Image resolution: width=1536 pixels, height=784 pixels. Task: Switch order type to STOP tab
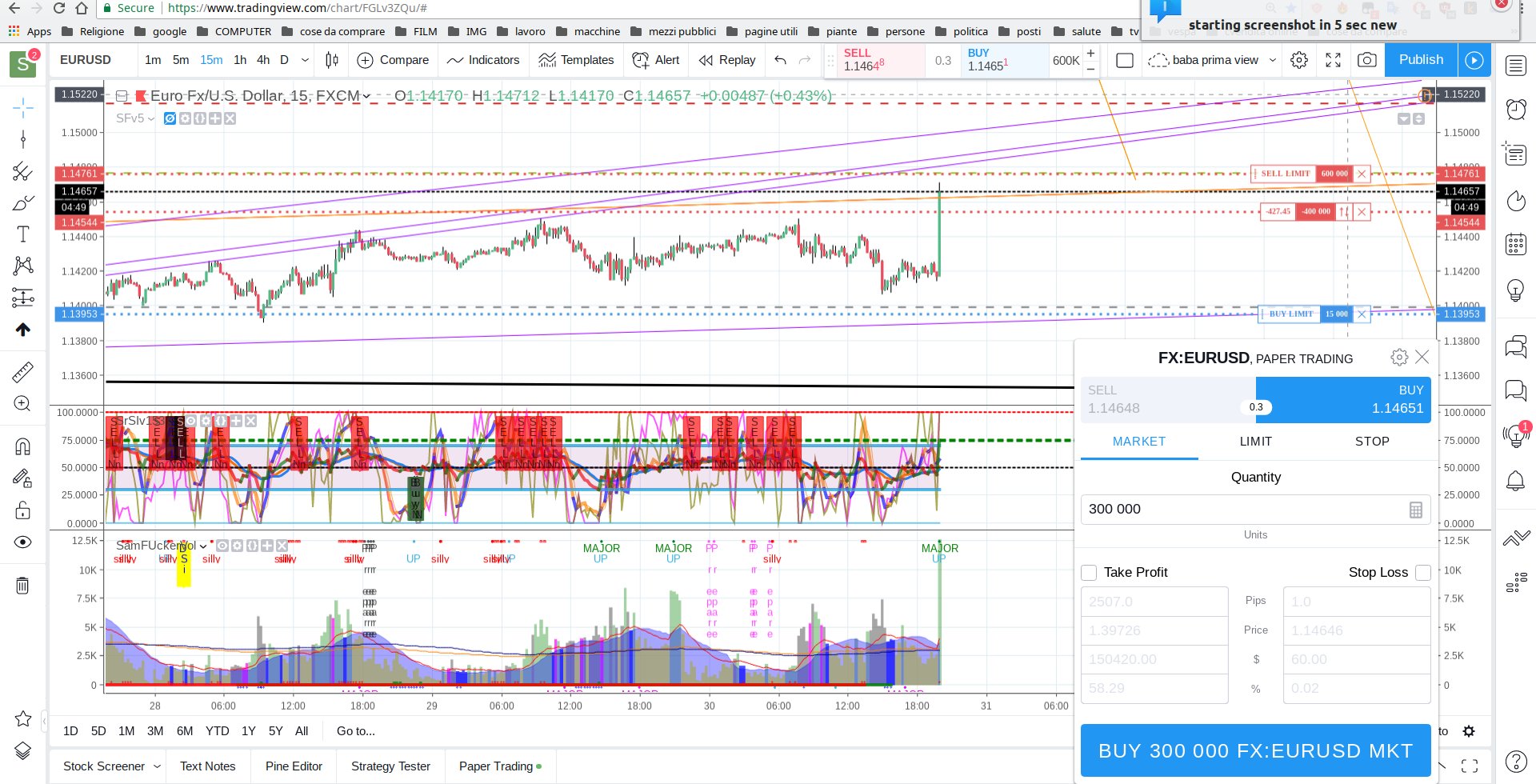(x=1372, y=442)
